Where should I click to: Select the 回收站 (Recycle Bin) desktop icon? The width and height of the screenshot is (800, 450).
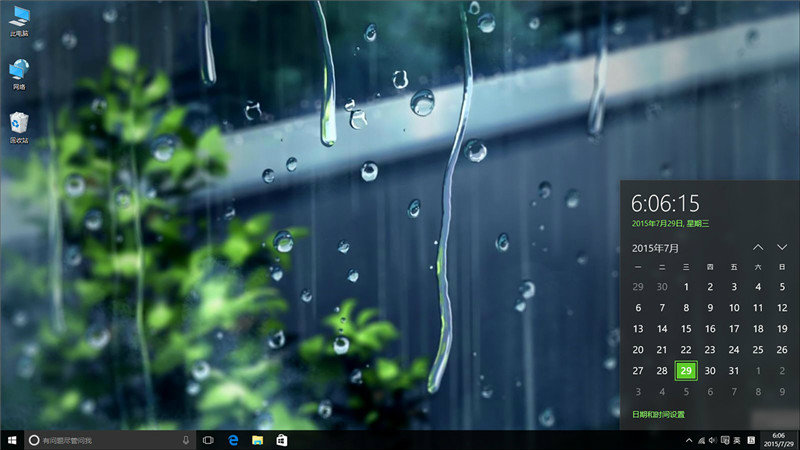click(19, 126)
